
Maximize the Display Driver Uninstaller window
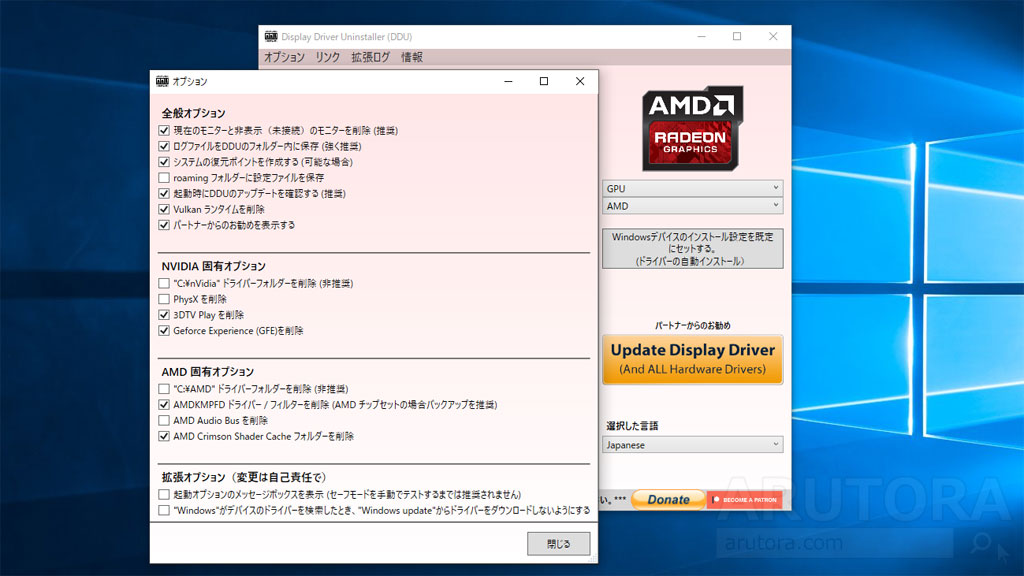pyautogui.click(x=737, y=37)
